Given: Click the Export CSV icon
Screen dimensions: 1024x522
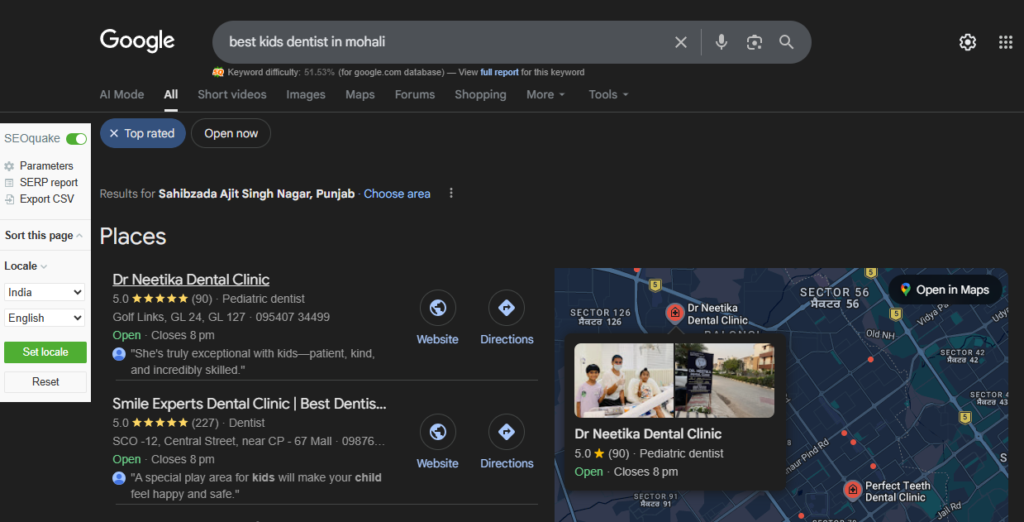Looking at the screenshot, I should pyautogui.click(x=9, y=199).
